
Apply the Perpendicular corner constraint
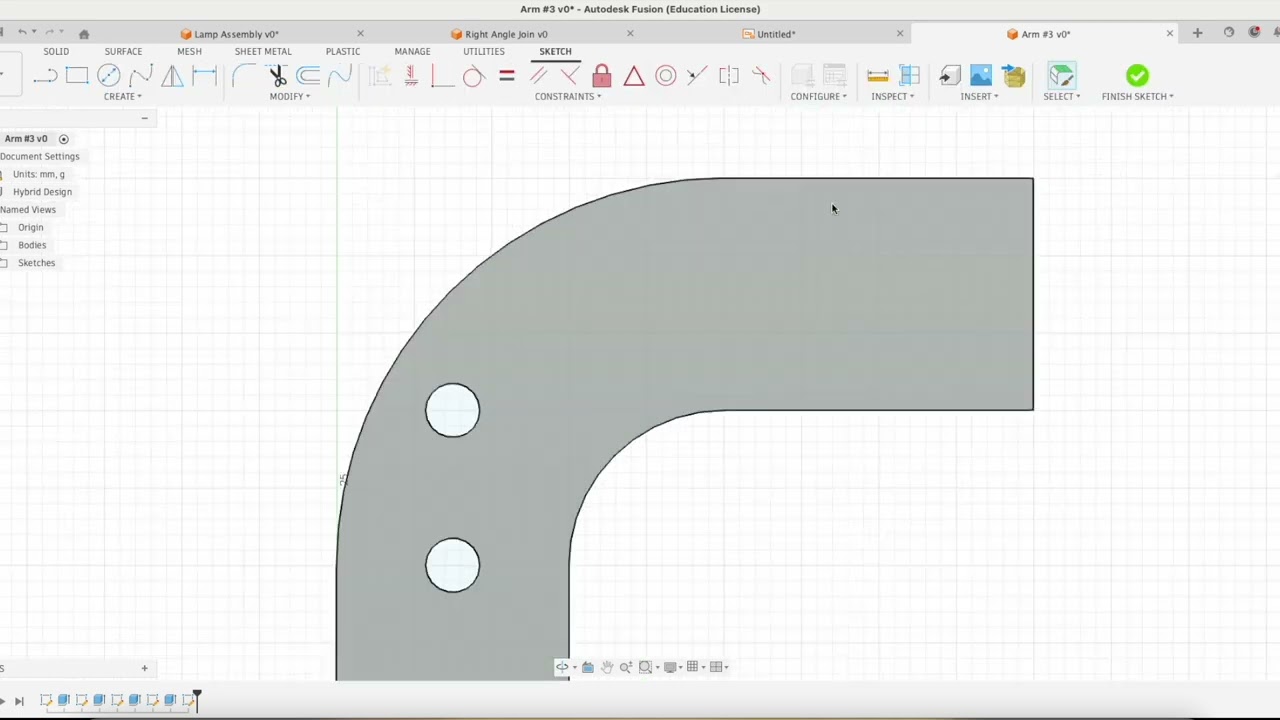pos(442,76)
